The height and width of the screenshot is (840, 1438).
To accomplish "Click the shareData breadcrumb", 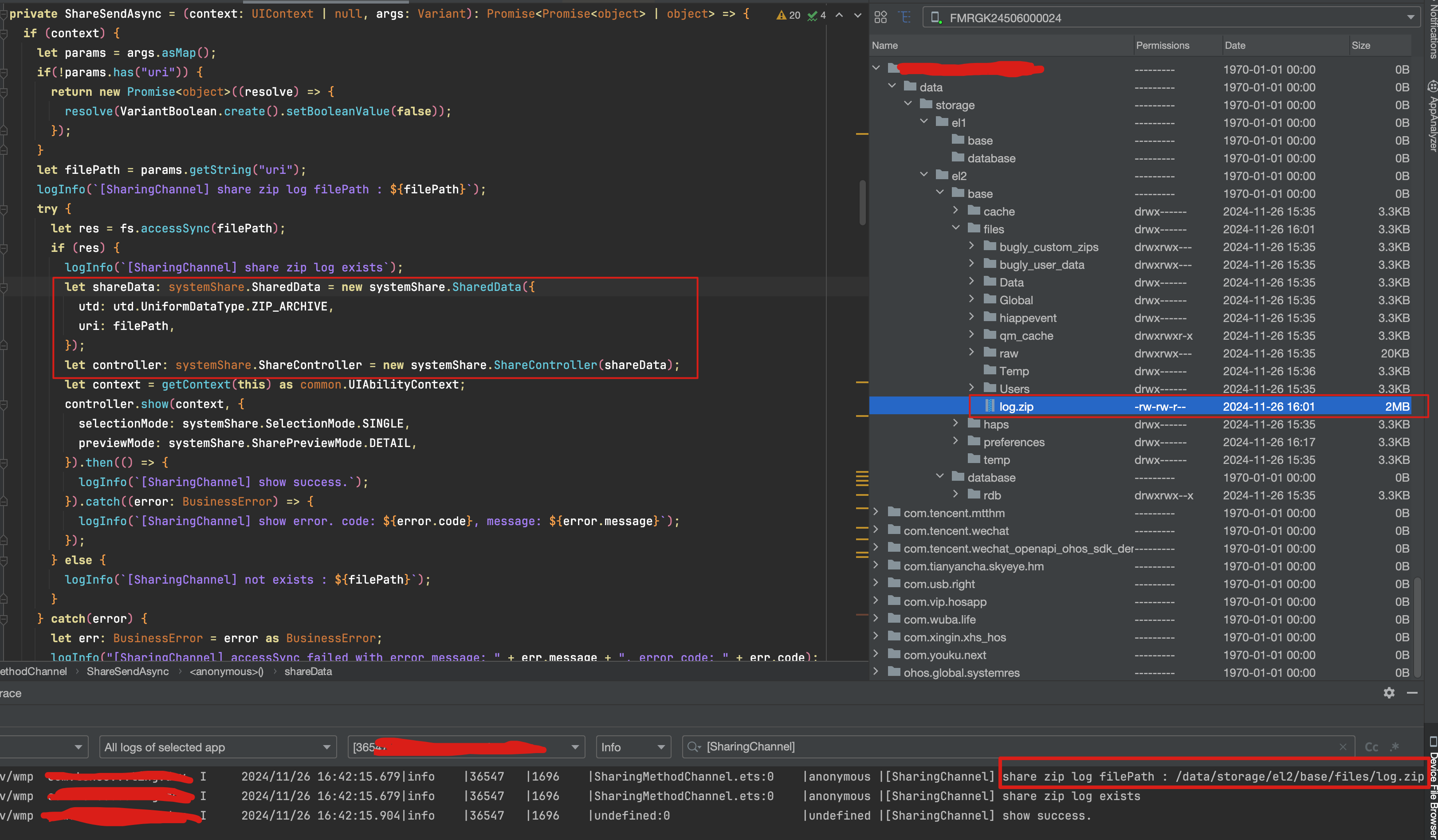I will pyautogui.click(x=308, y=671).
